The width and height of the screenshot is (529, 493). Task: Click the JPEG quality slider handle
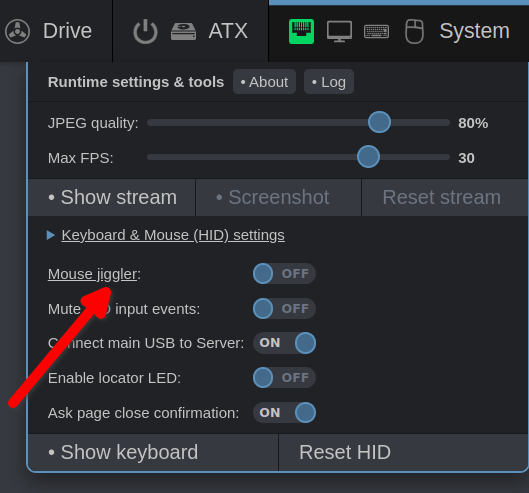[x=380, y=122]
